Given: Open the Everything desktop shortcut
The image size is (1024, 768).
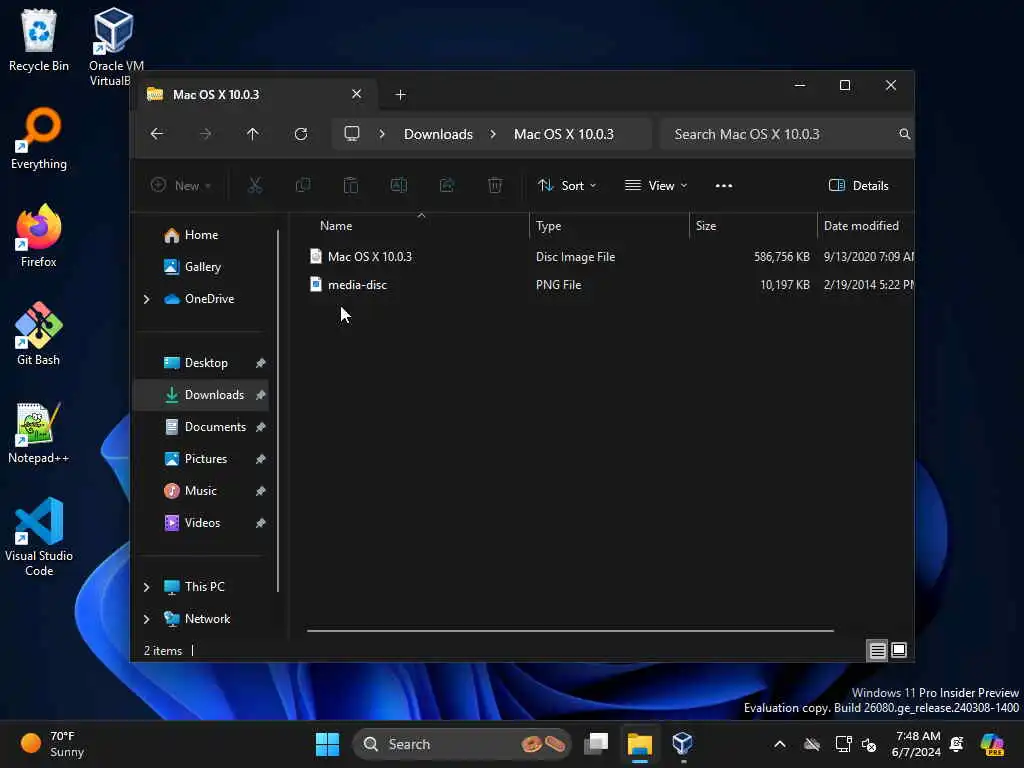Looking at the screenshot, I should pos(39,138).
